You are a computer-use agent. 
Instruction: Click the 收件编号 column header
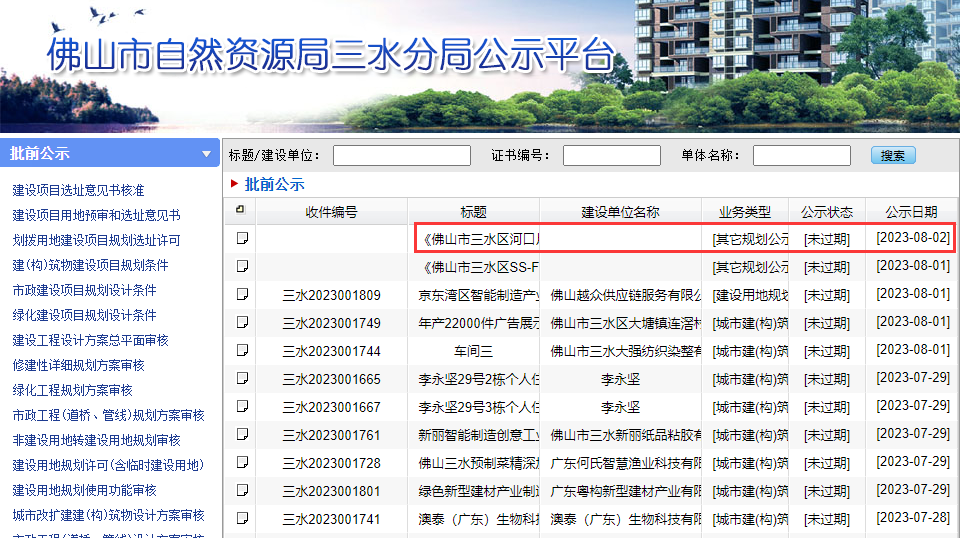[x=332, y=212]
